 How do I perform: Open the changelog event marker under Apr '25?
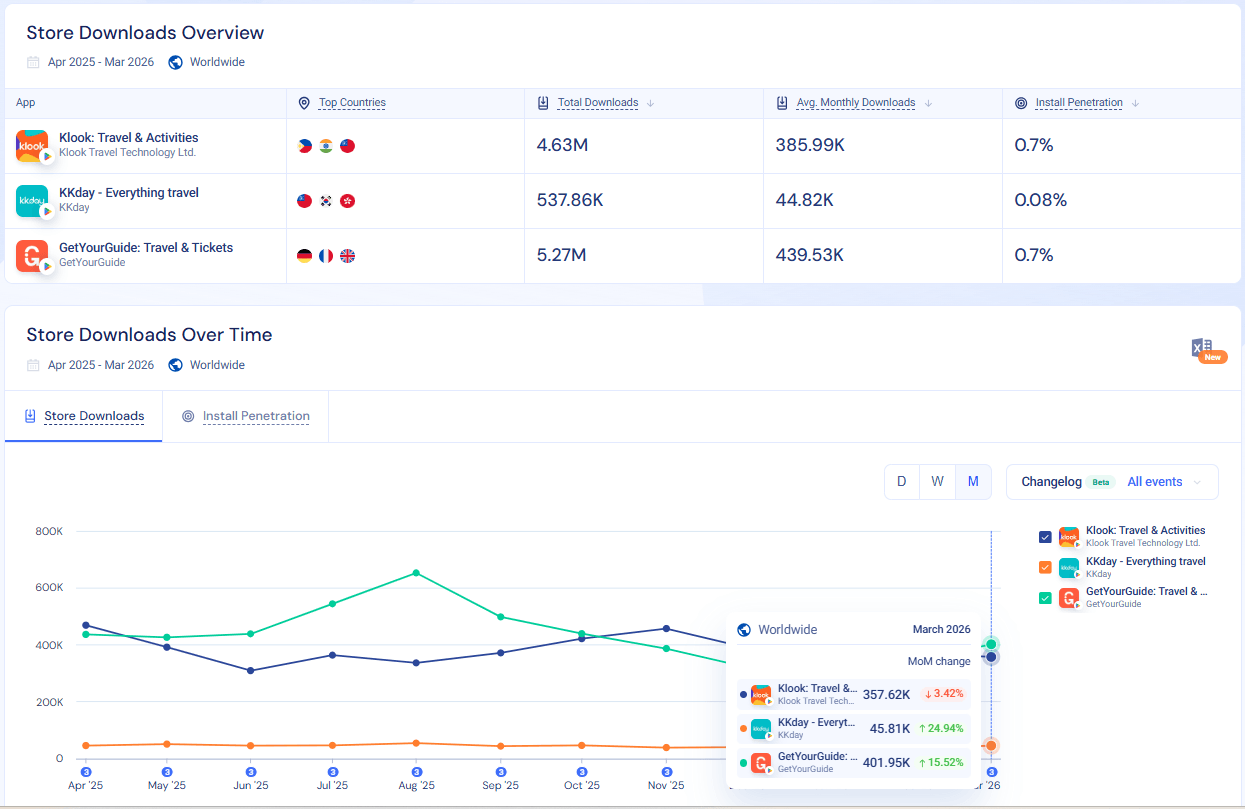[x=85, y=772]
